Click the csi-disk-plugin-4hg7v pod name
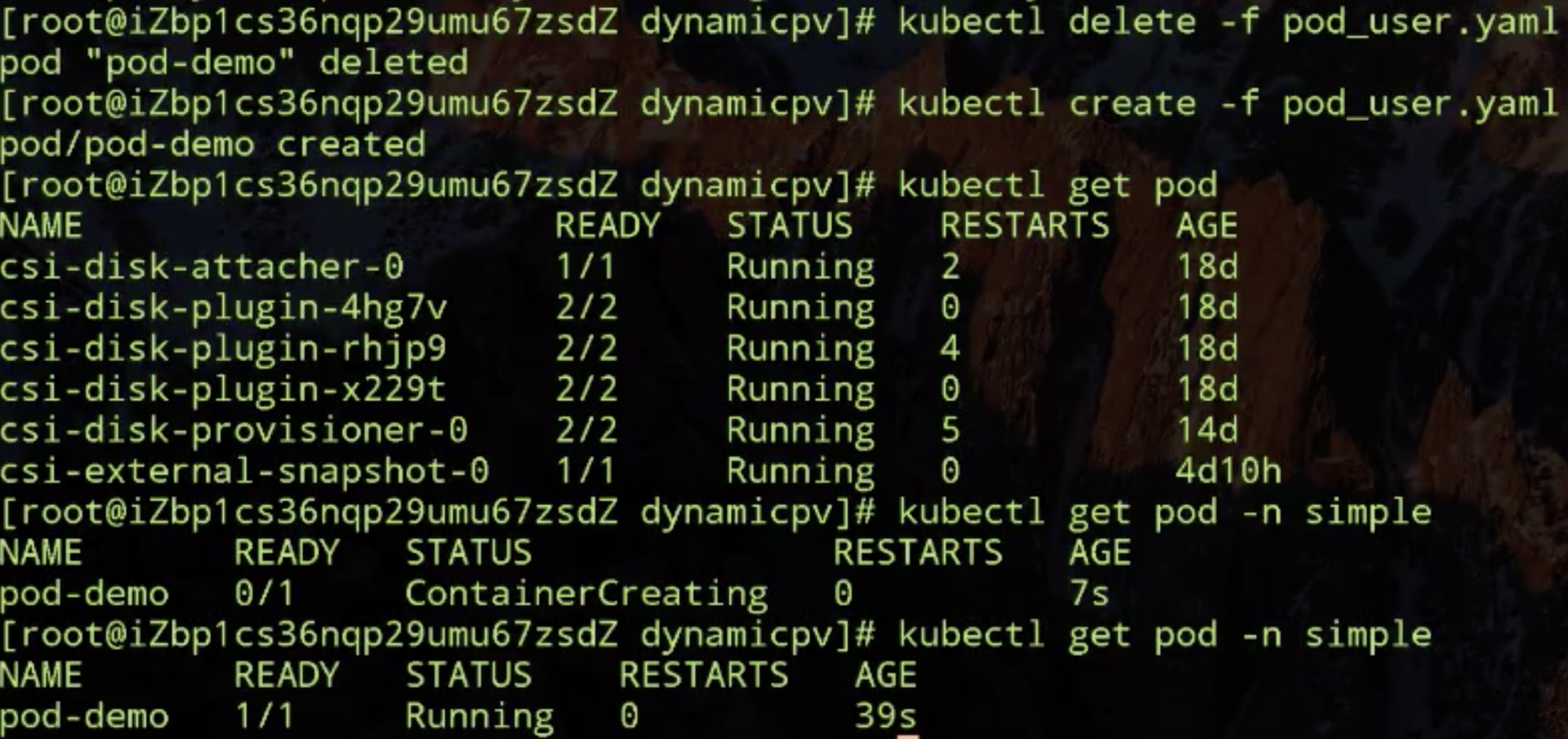 pos(223,309)
